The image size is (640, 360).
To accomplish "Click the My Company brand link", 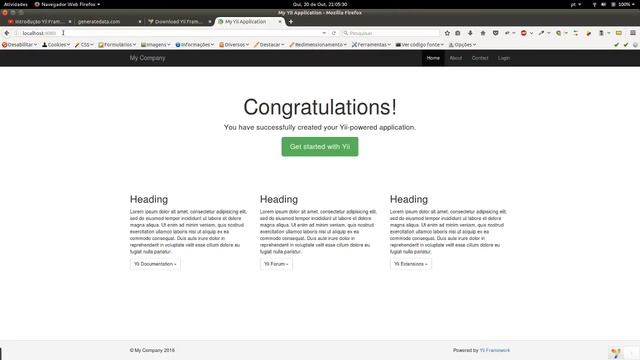I will pos(147,58).
